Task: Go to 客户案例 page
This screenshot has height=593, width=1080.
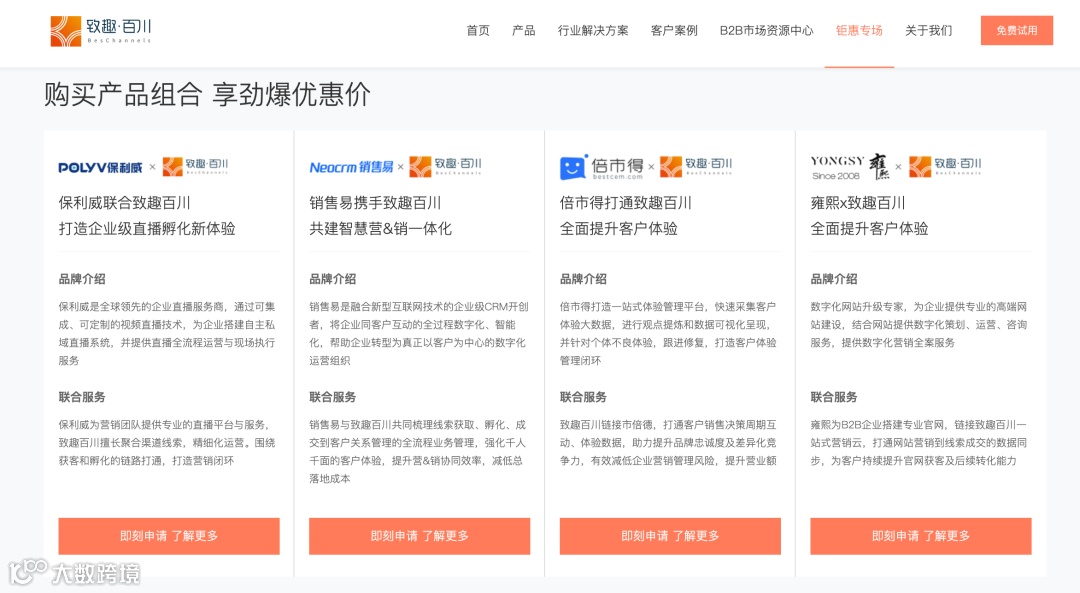Action: (x=674, y=30)
